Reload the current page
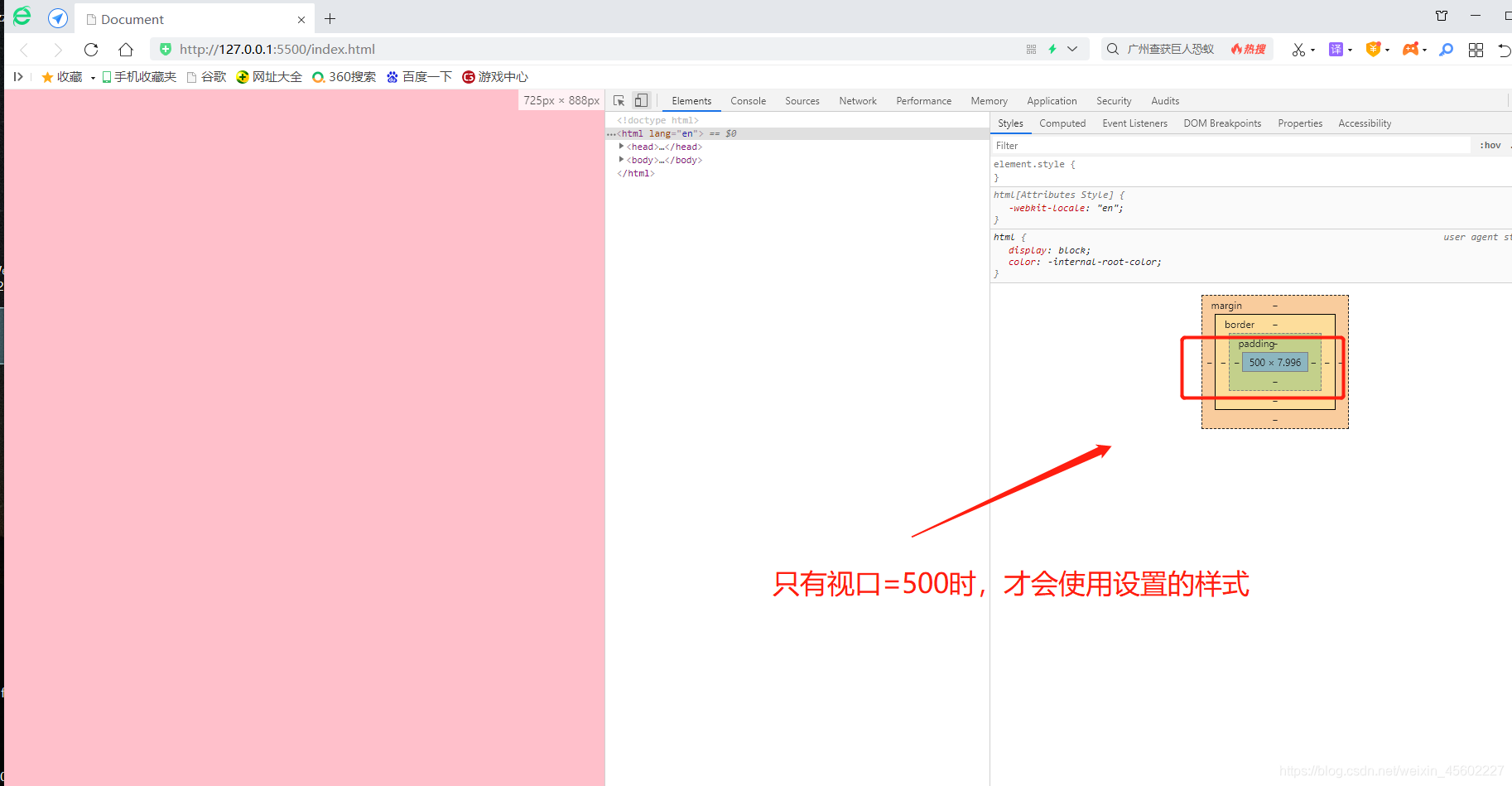This screenshot has width=1512, height=786. tap(91, 50)
